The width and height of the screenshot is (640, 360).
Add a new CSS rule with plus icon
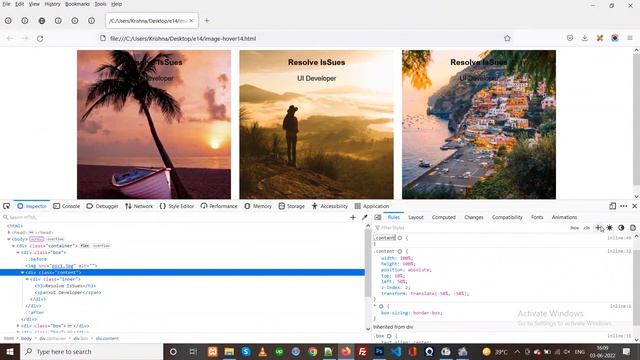pos(598,228)
